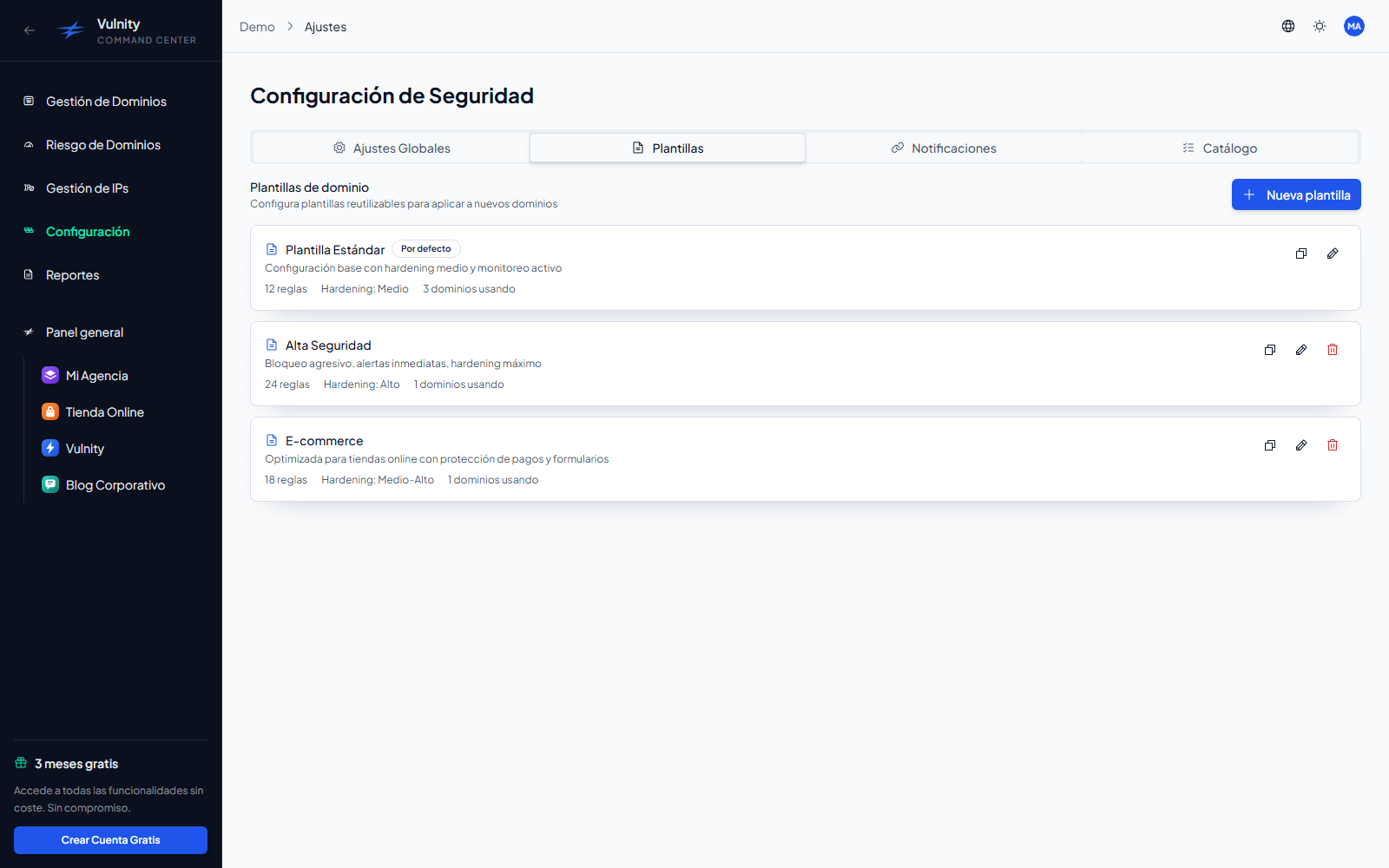Select Tienda Online workspace
The height and width of the screenshot is (868, 1389).
105,412
